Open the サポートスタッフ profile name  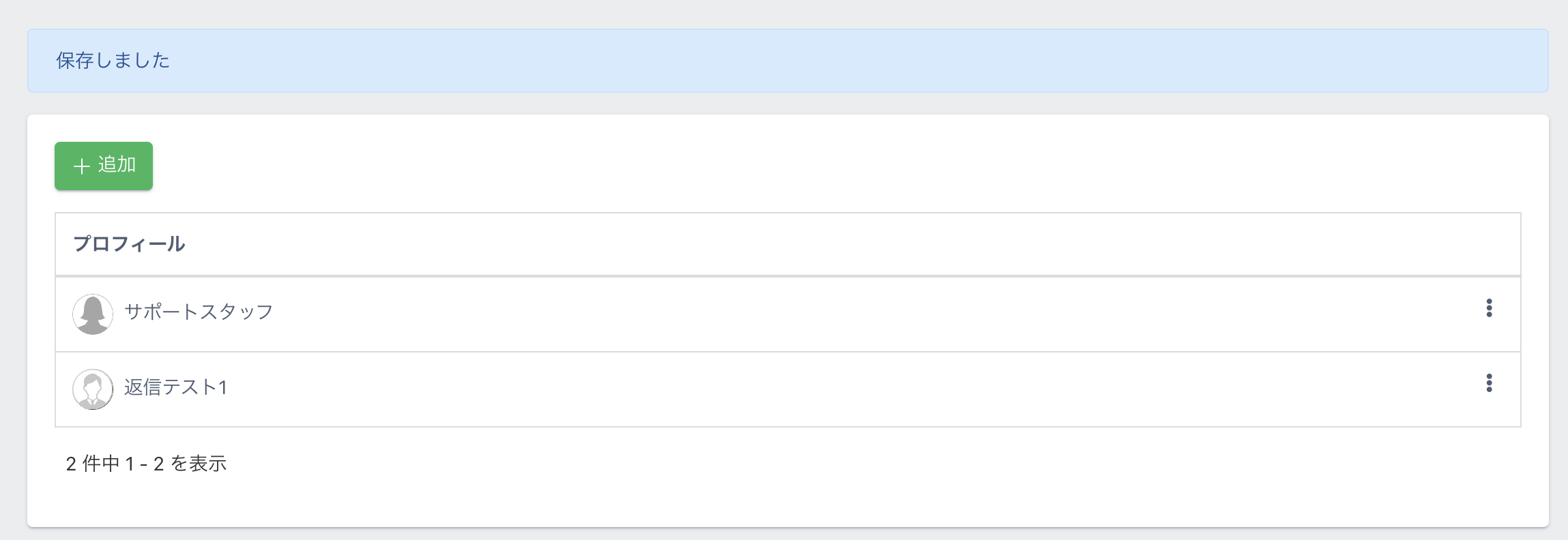pos(199,312)
